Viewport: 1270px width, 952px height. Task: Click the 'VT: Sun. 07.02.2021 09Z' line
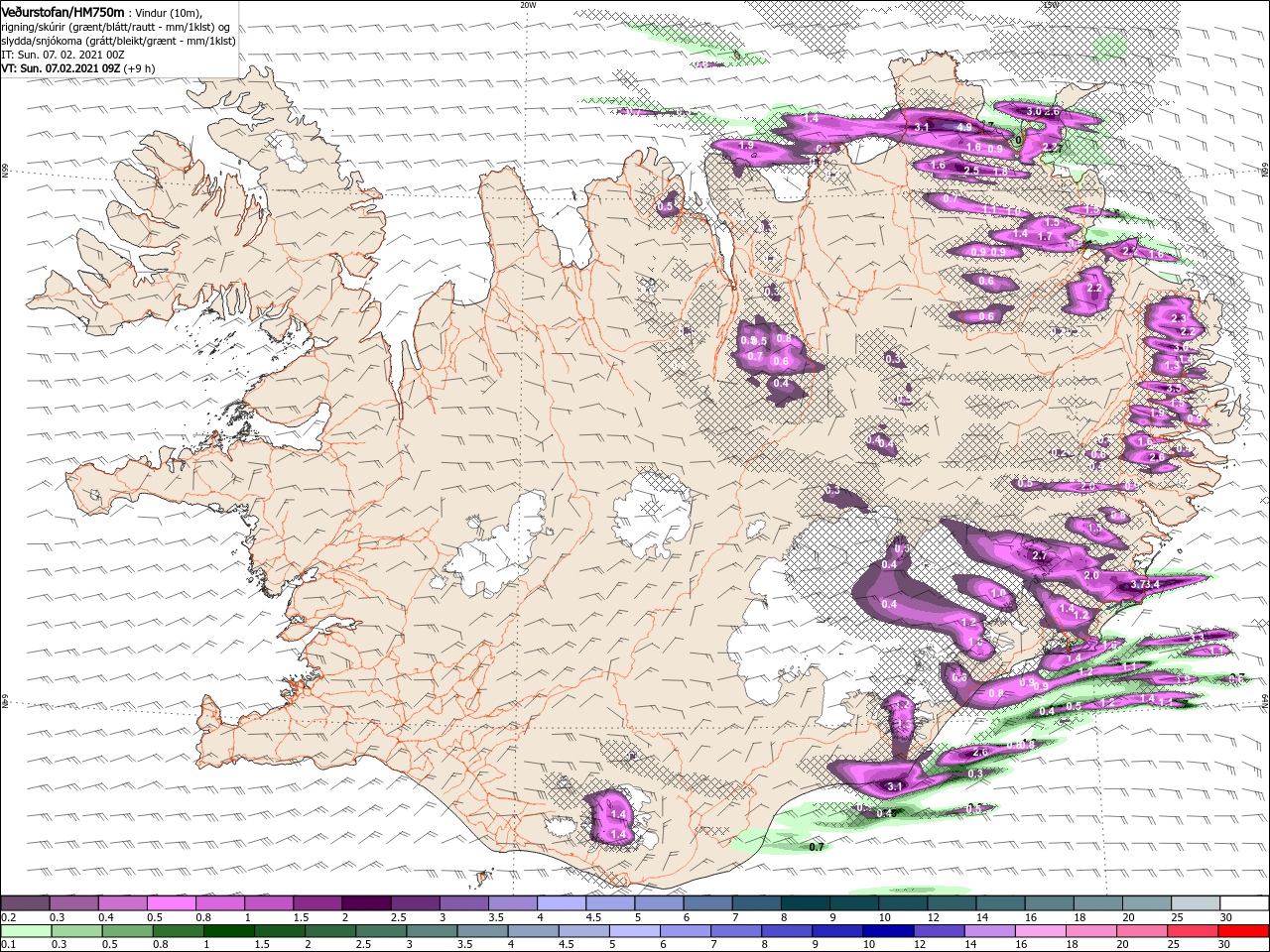click(x=61, y=68)
